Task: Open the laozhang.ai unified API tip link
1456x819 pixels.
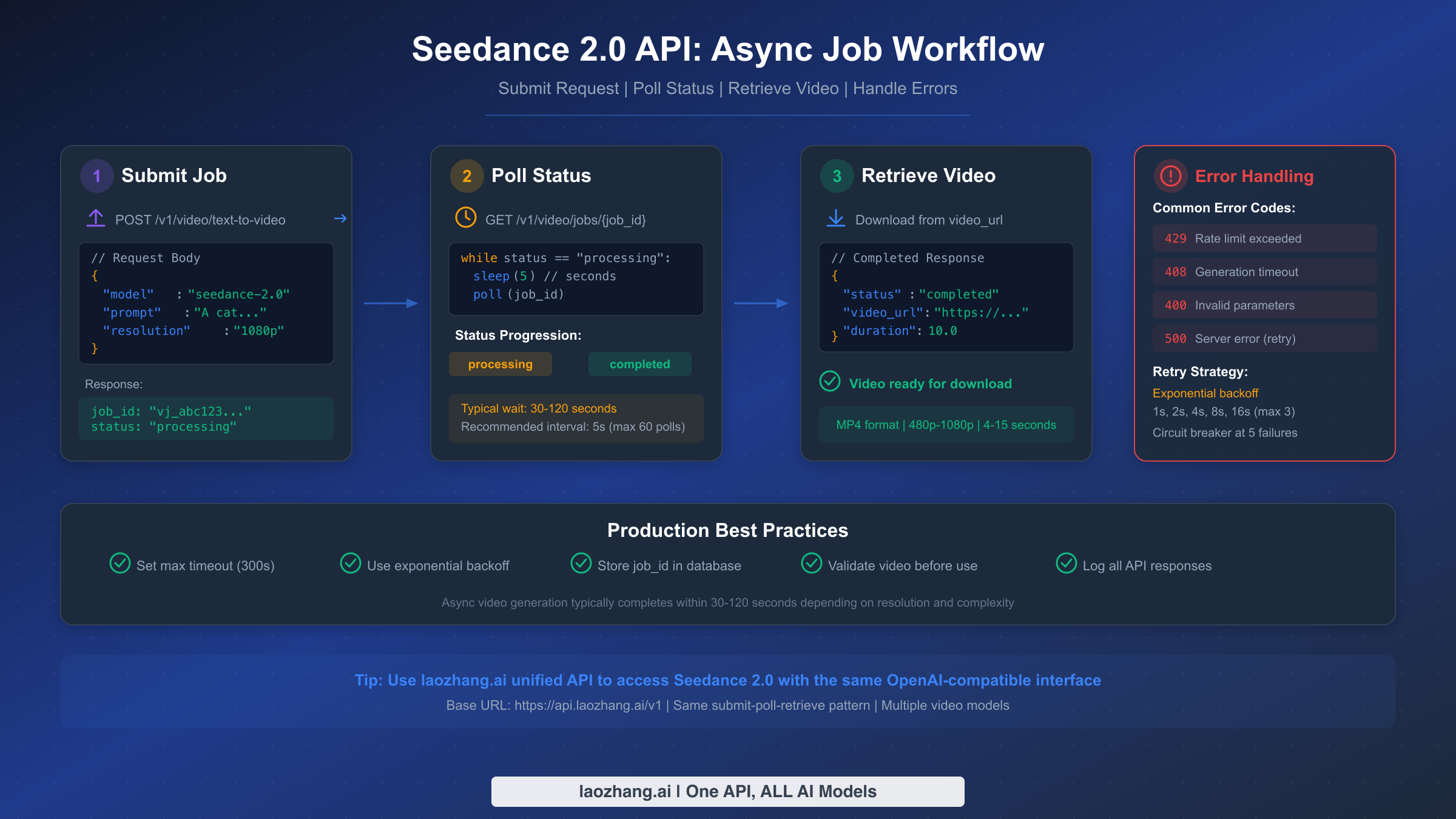Action: (728, 680)
